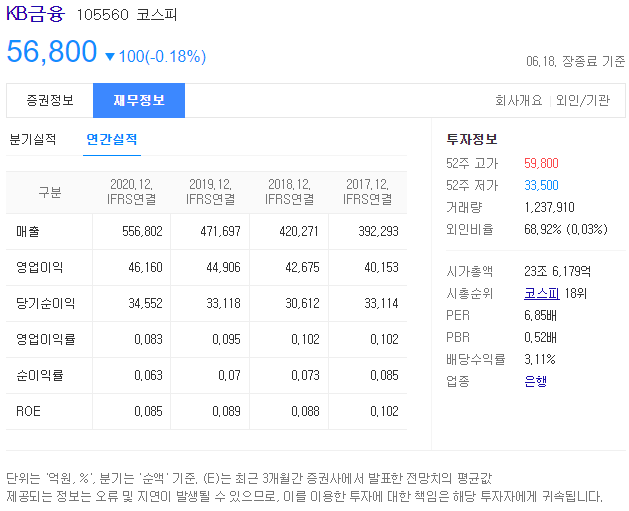The height and width of the screenshot is (511, 629).
Task: Open the 분기실적 sub-tab
Action: click(32, 139)
